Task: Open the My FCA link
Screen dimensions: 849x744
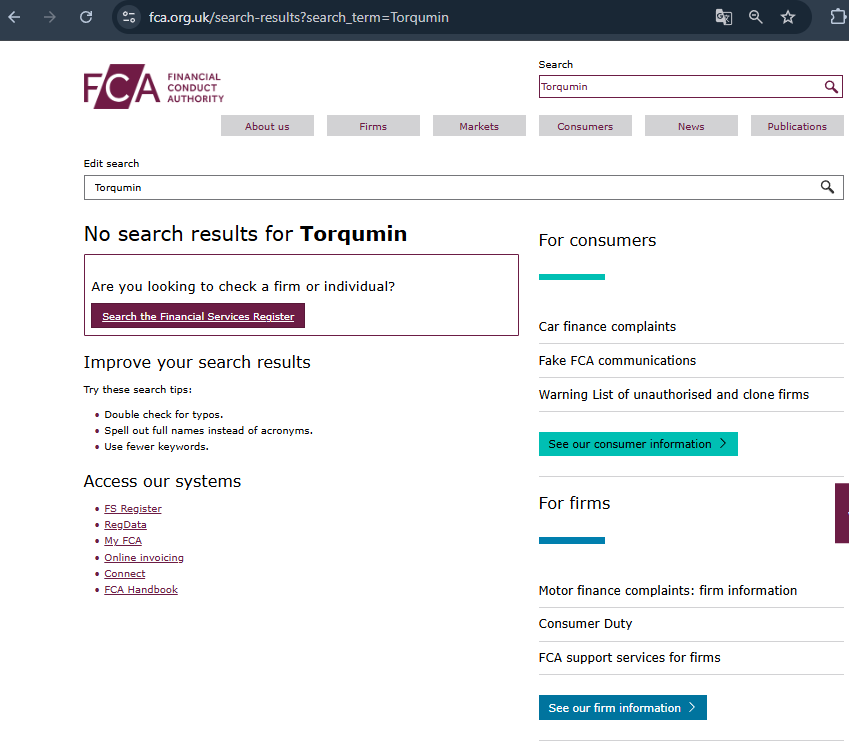Action: [x=123, y=540]
